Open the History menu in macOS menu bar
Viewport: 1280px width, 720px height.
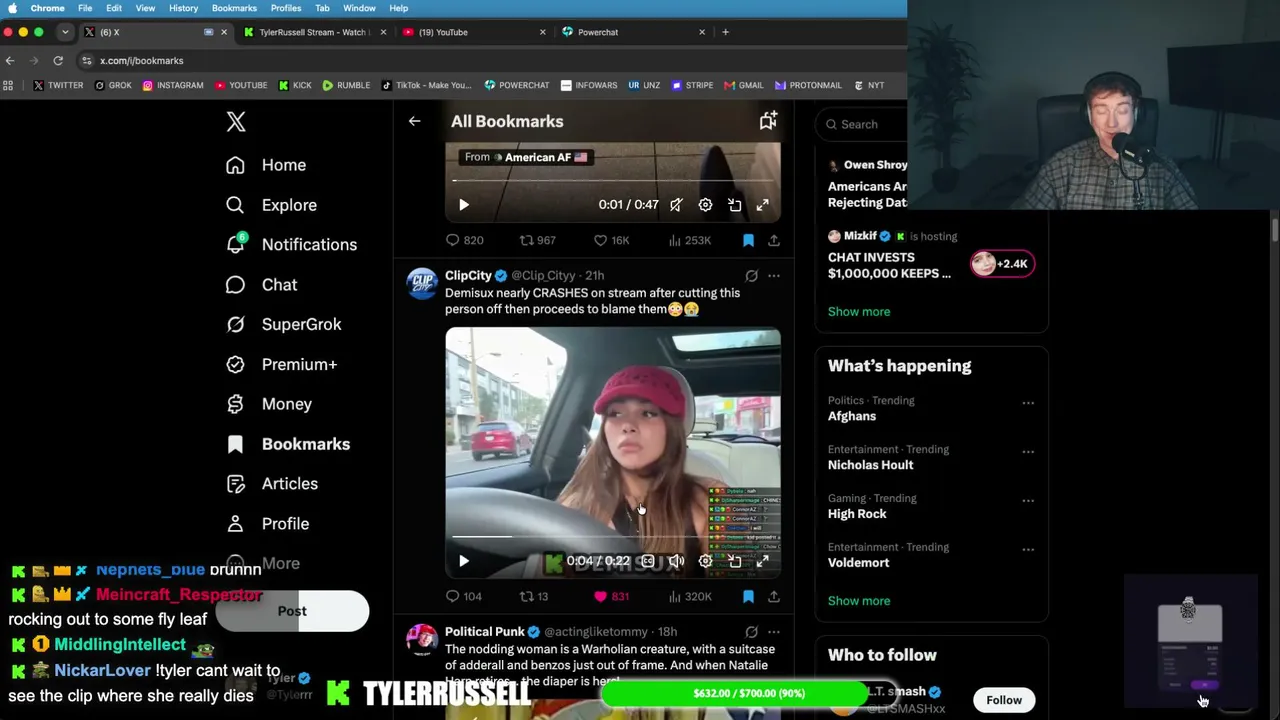pyautogui.click(x=183, y=8)
